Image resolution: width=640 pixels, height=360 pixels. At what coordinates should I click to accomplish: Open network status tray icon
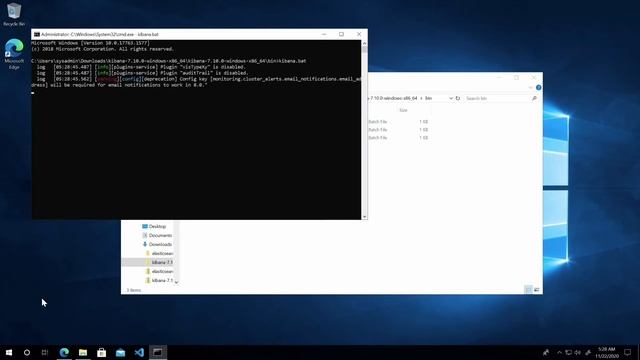tap(568, 352)
